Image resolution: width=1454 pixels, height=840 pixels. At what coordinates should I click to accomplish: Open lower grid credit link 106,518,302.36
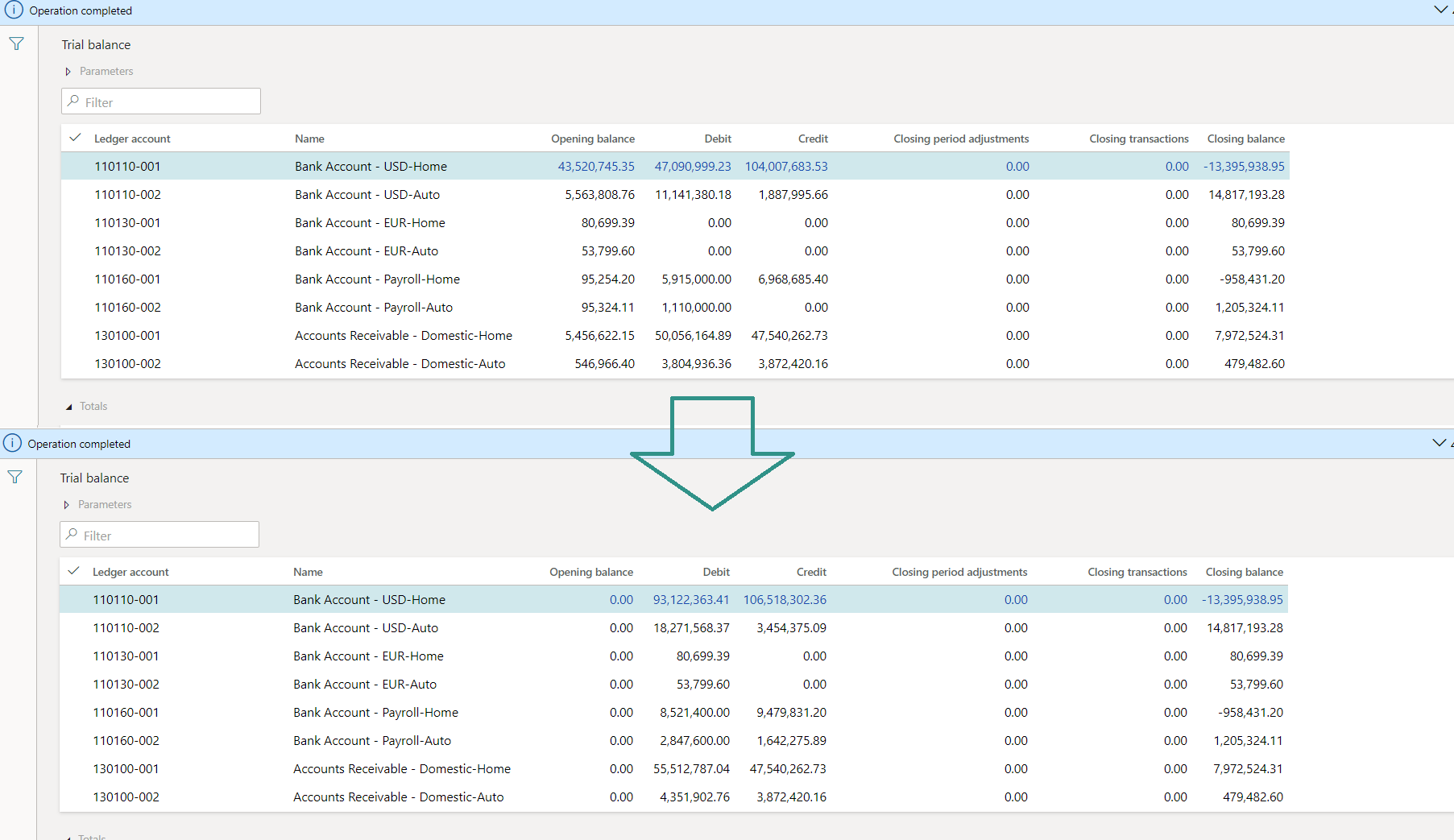pos(785,599)
